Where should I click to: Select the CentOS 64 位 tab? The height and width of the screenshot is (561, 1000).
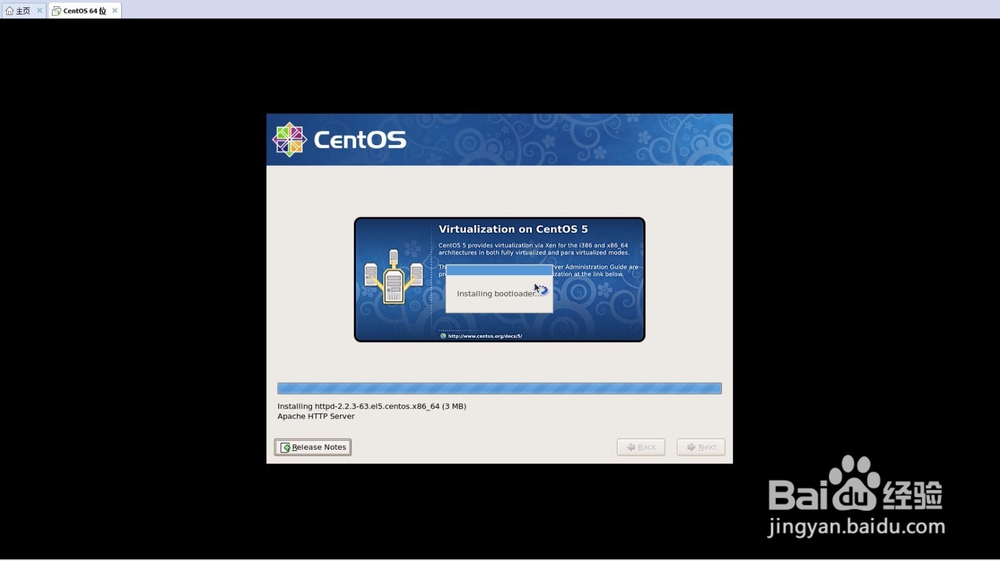tap(84, 10)
